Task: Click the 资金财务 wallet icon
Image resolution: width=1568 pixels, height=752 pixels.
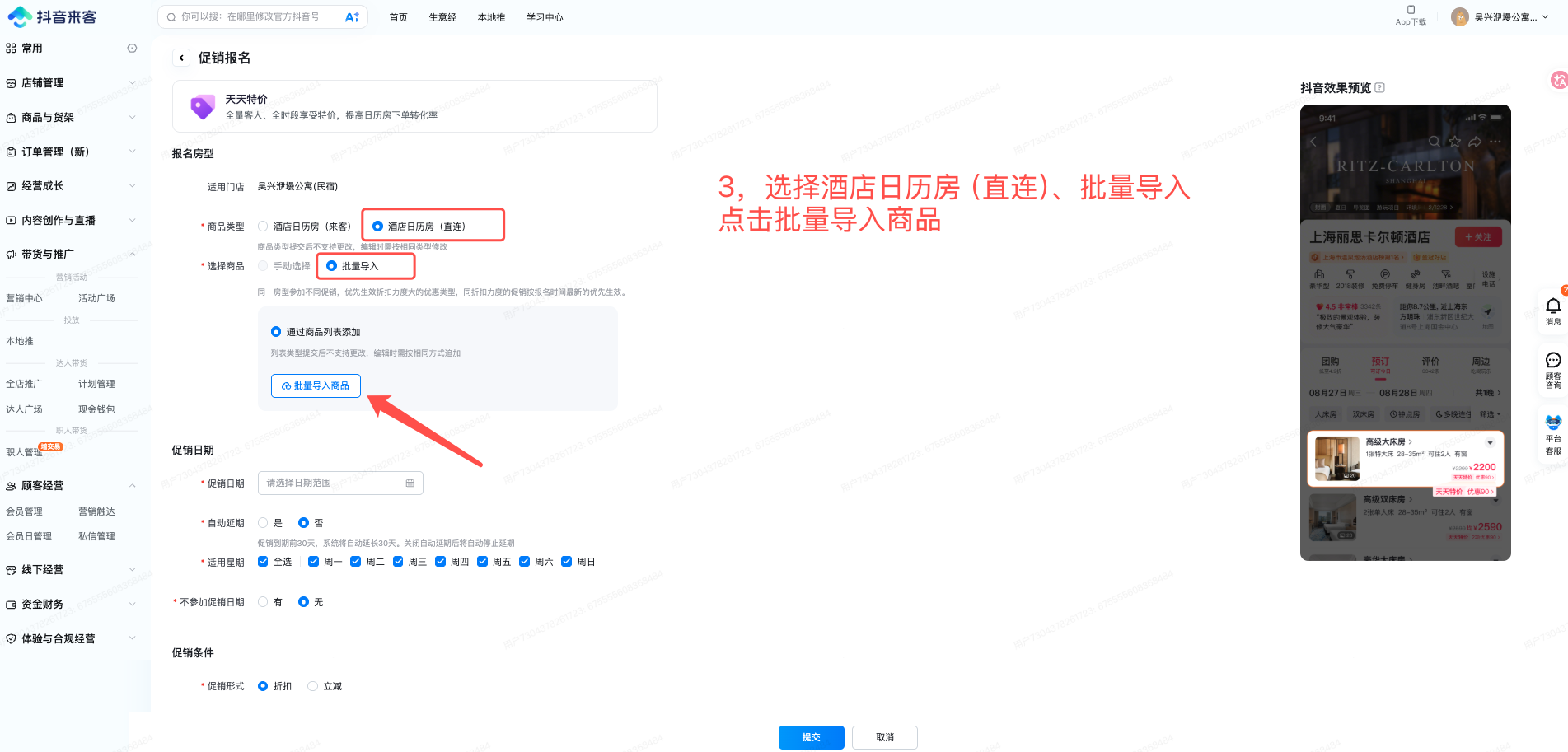Action: click(11, 605)
